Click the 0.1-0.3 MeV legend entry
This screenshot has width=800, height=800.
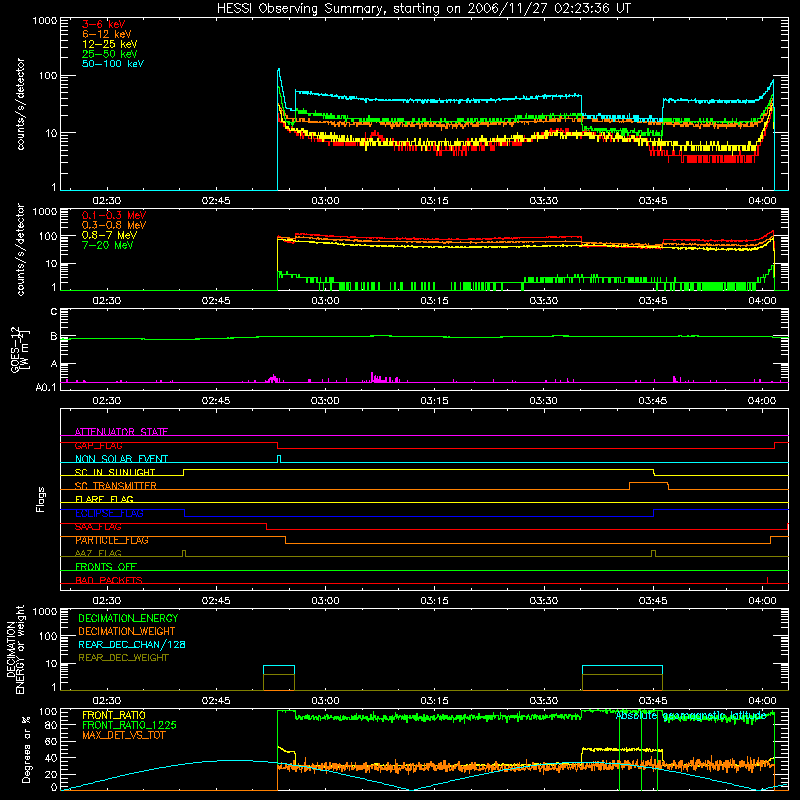click(113, 215)
